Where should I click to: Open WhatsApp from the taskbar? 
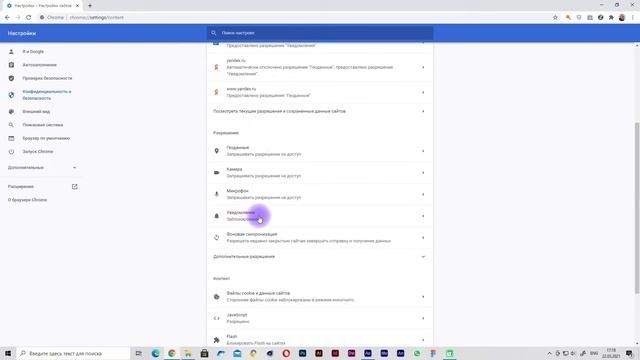[x=417, y=353]
